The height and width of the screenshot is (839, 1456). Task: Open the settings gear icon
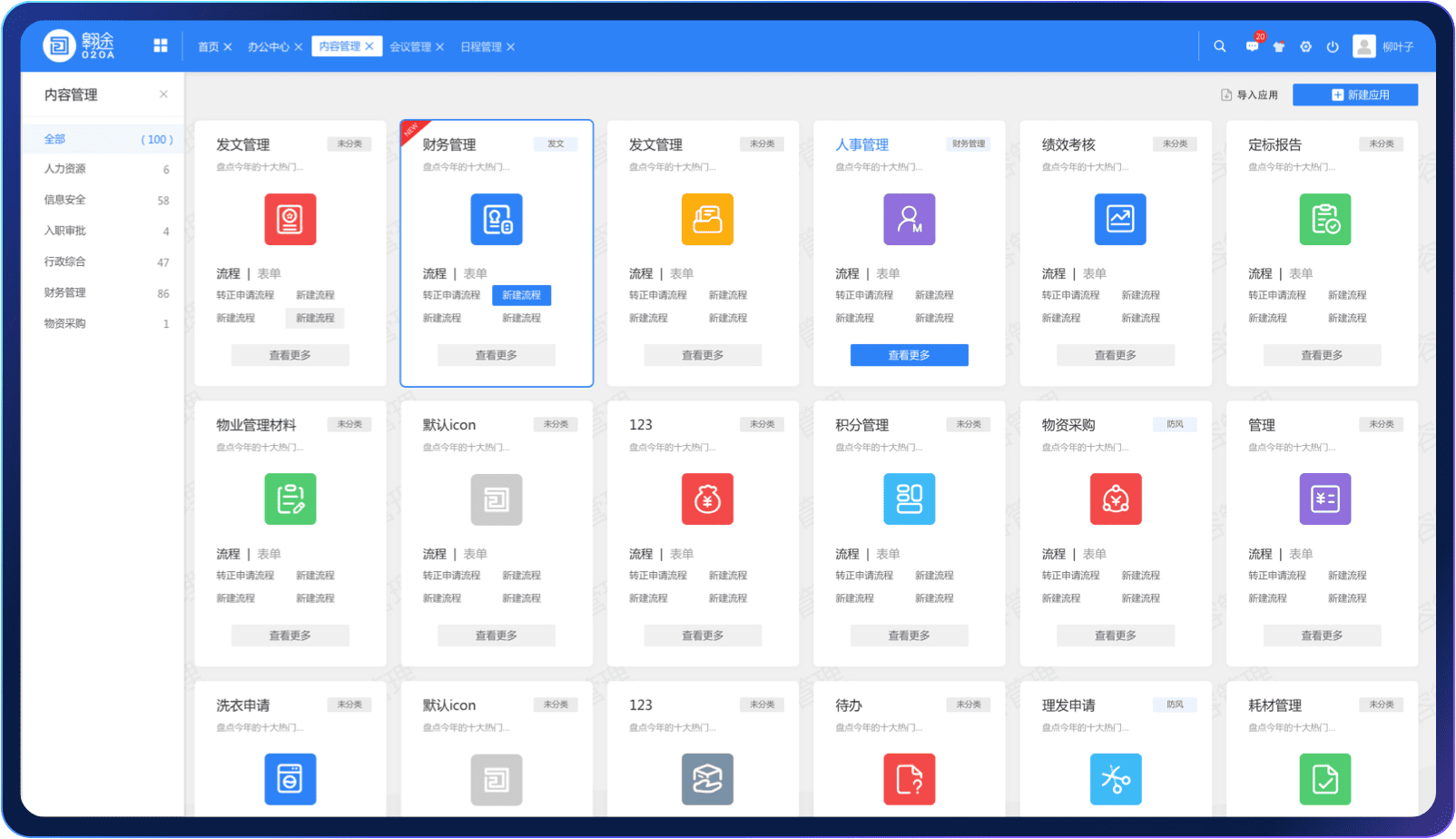pos(1306,46)
